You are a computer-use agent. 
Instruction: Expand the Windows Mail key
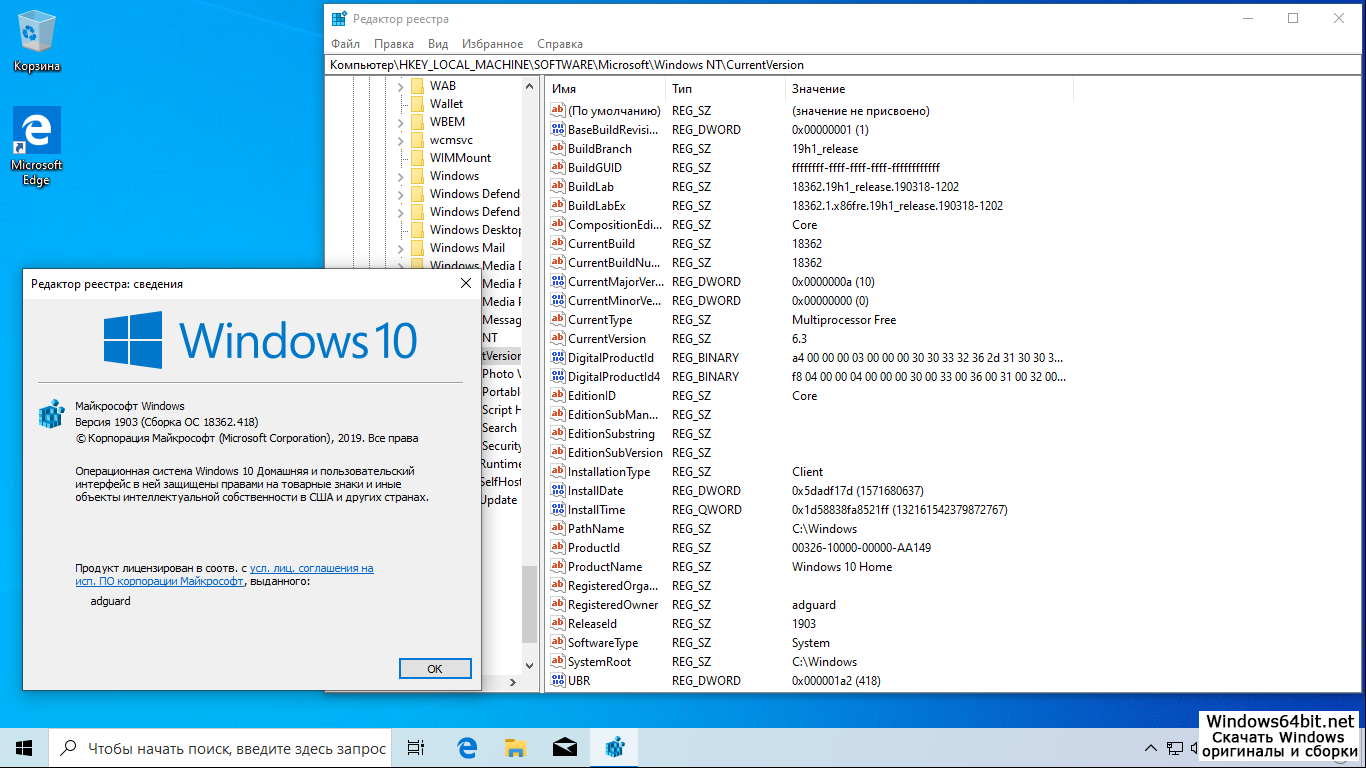pos(400,248)
